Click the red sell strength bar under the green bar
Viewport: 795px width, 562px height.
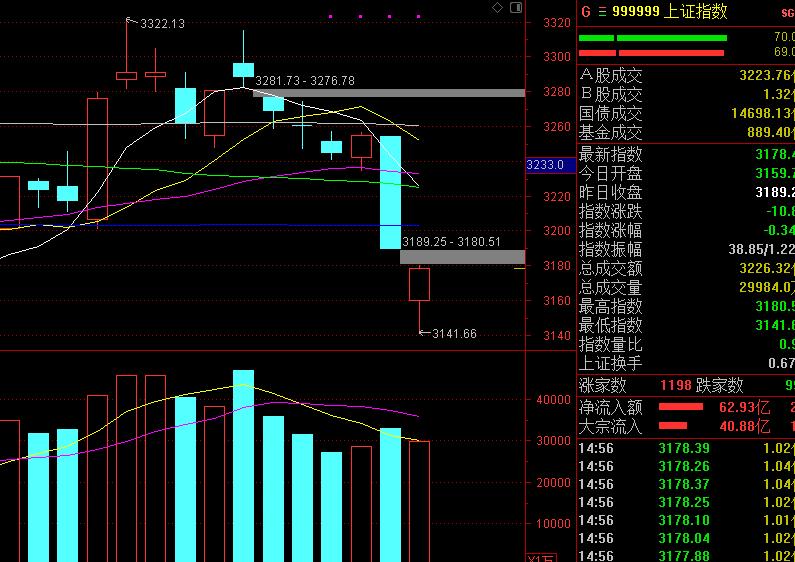(x=651, y=53)
